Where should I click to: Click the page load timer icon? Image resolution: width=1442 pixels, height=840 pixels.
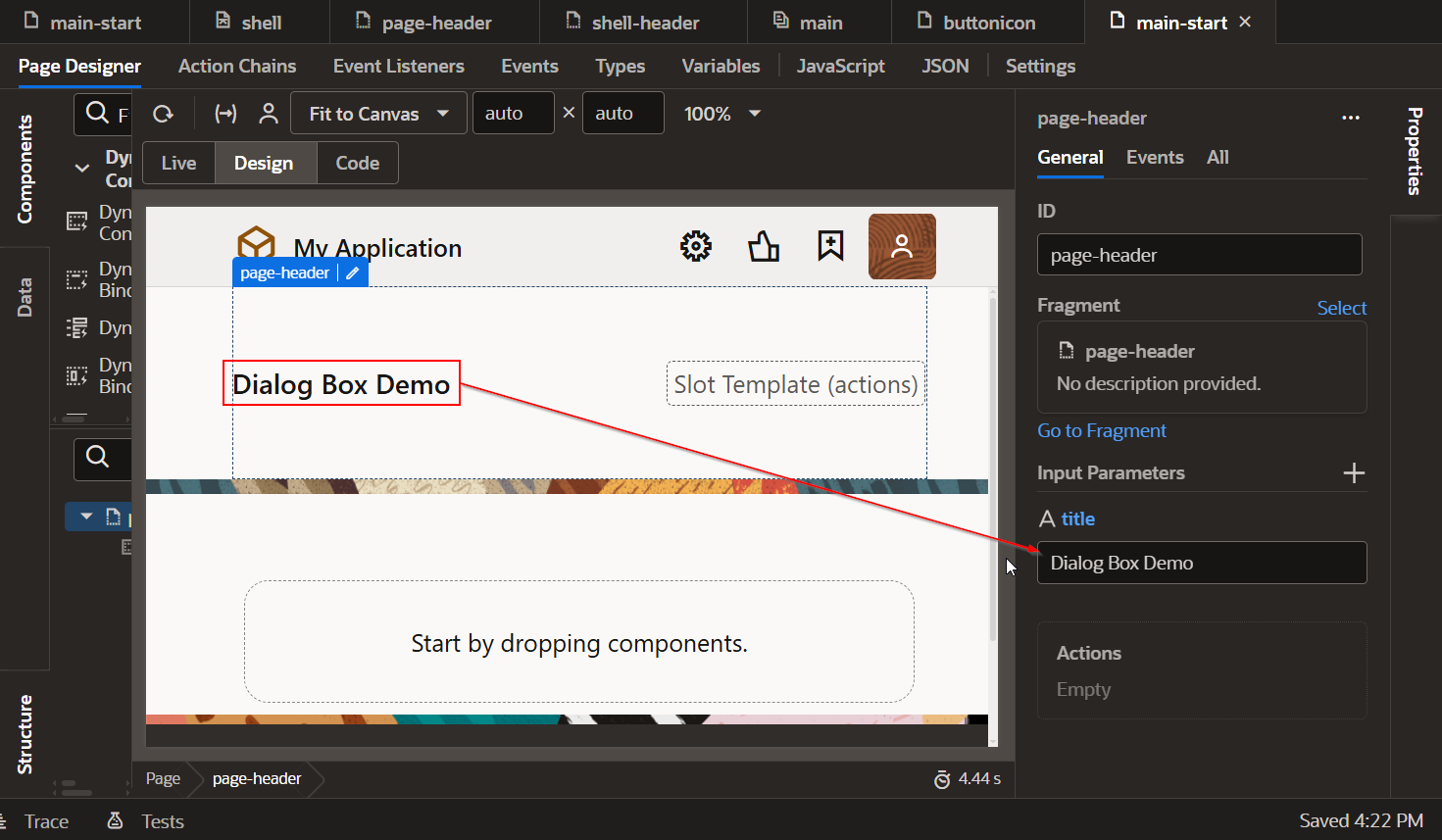click(x=942, y=779)
